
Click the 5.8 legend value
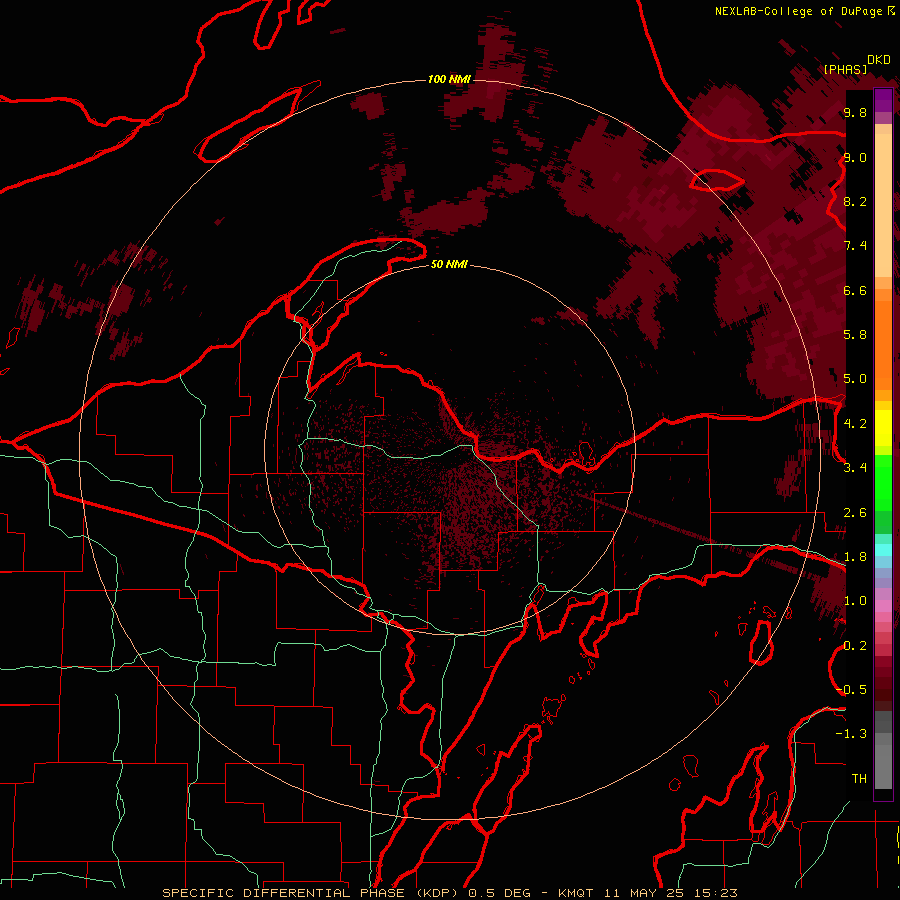click(855, 335)
